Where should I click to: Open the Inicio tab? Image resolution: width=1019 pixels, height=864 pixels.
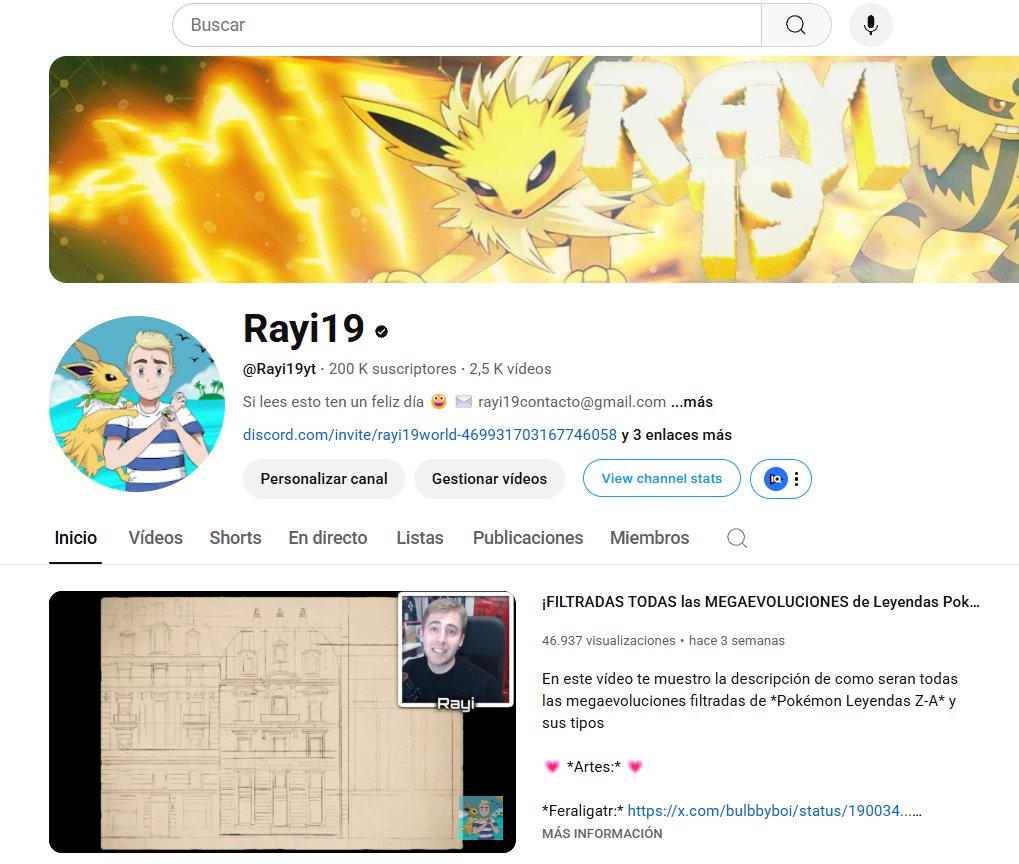pyautogui.click(x=75, y=538)
